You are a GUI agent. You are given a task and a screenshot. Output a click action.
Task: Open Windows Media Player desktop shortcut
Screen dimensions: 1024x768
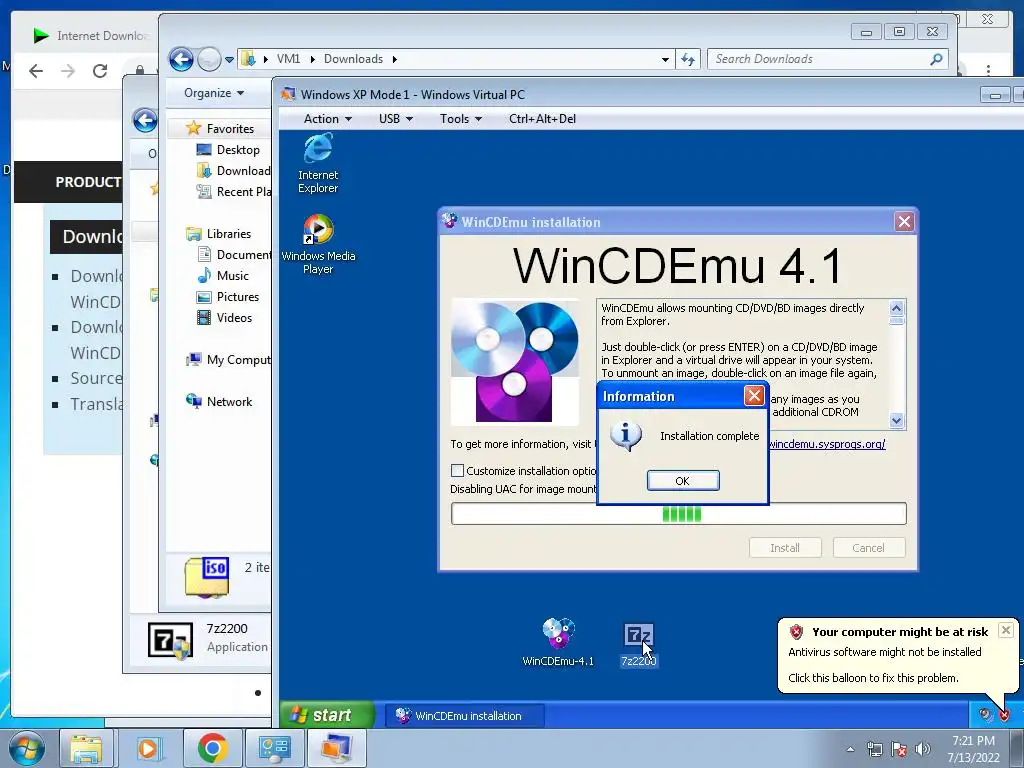pos(318,244)
